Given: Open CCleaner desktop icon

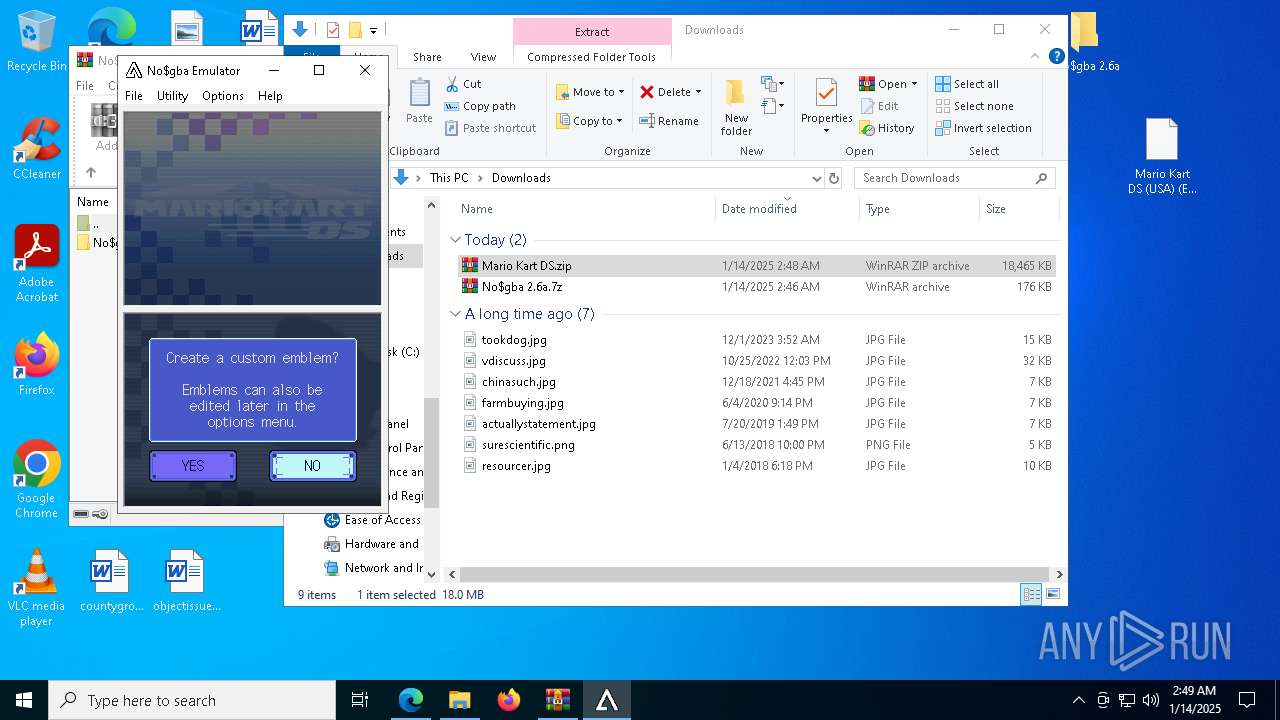Looking at the screenshot, I should (x=36, y=148).
